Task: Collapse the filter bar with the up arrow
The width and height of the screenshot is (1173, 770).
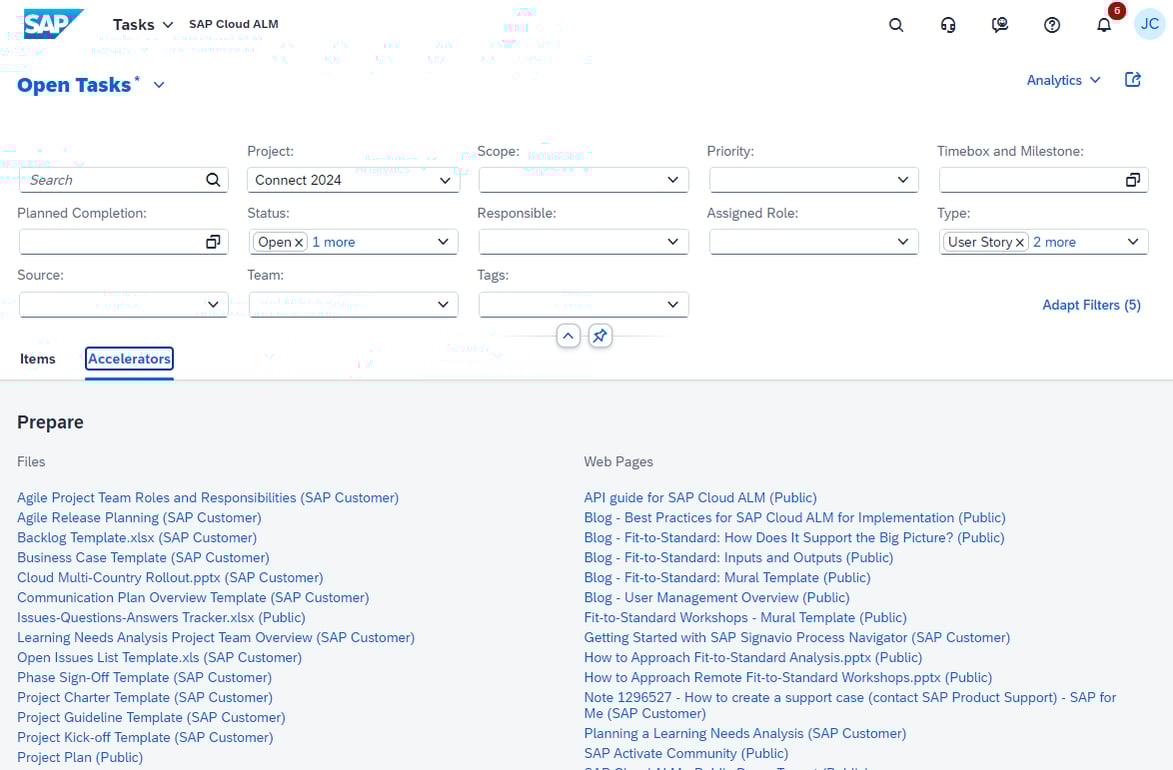Action: coord(568,336)
